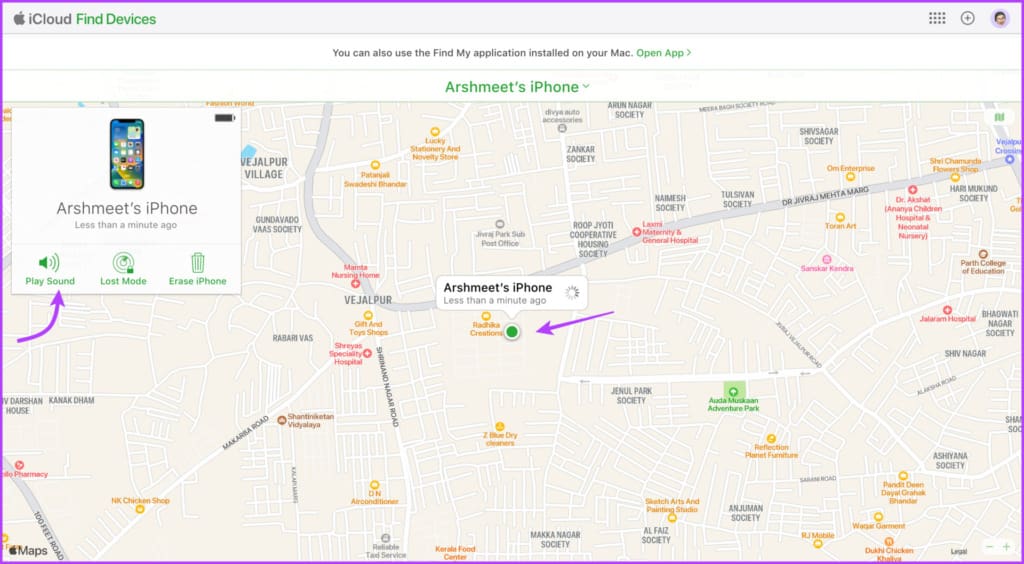Select Laxmi Maternity hospital marker
The image size is (1024, 564).
tap(636, 232)
